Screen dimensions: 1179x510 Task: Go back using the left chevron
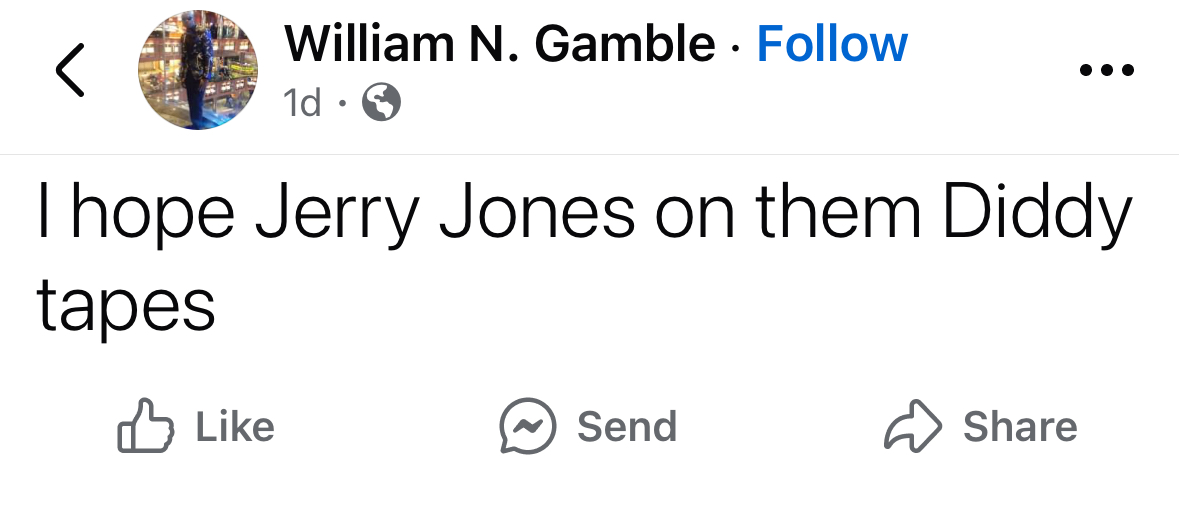click(69, 71)
